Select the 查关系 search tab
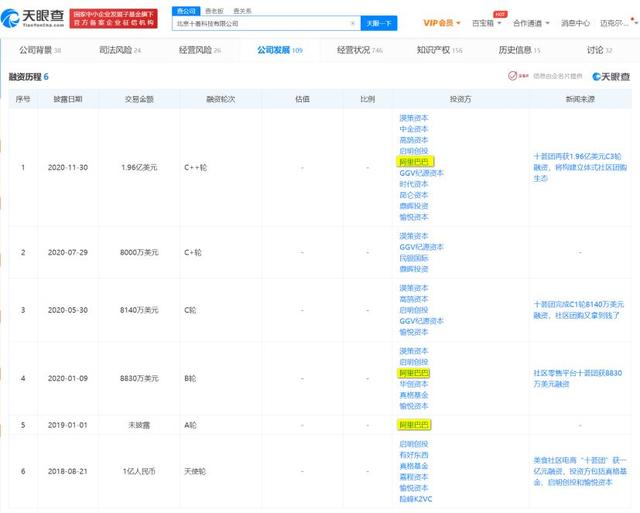This screenshot has width=640, height=513. point(242,11)
